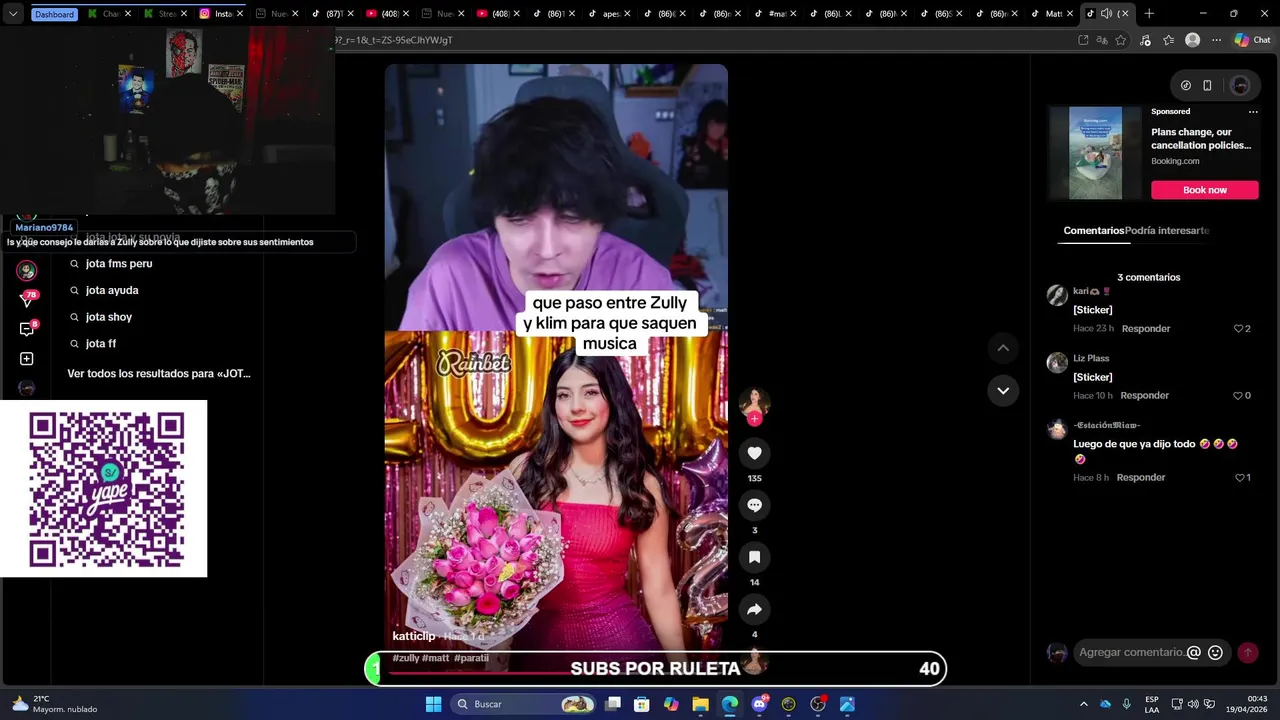The image size is (1280, 720).
Task: Go to previous video arrow
Action: click(1003, 348)
